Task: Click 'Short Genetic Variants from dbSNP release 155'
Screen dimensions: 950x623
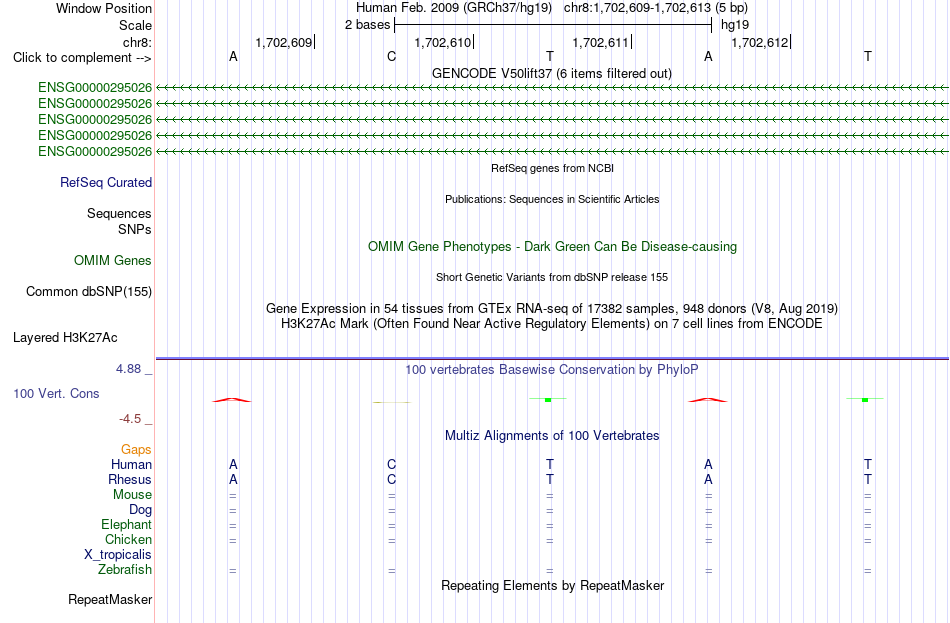Action: pyautogui.click(x=552, y=278)
